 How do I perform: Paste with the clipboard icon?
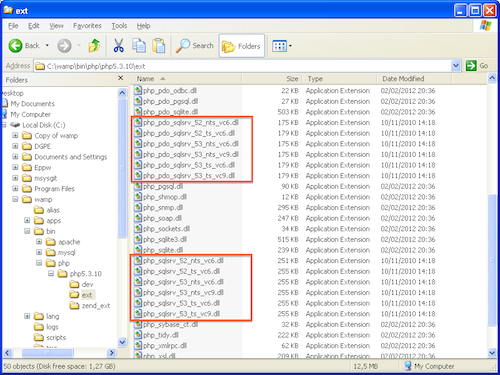tap(159, 46)
